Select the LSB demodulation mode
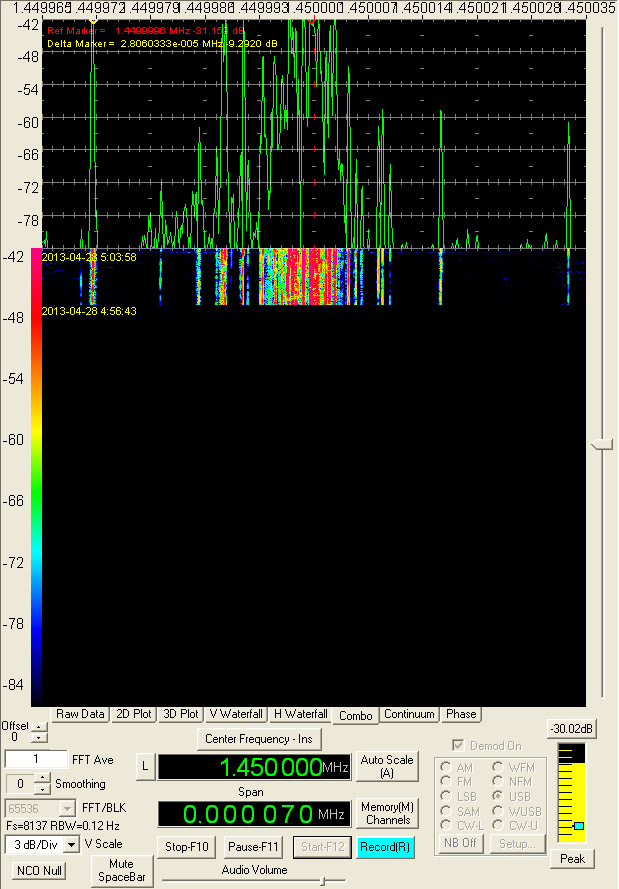This screenshot has width=619, height=889. pos(446,796)
